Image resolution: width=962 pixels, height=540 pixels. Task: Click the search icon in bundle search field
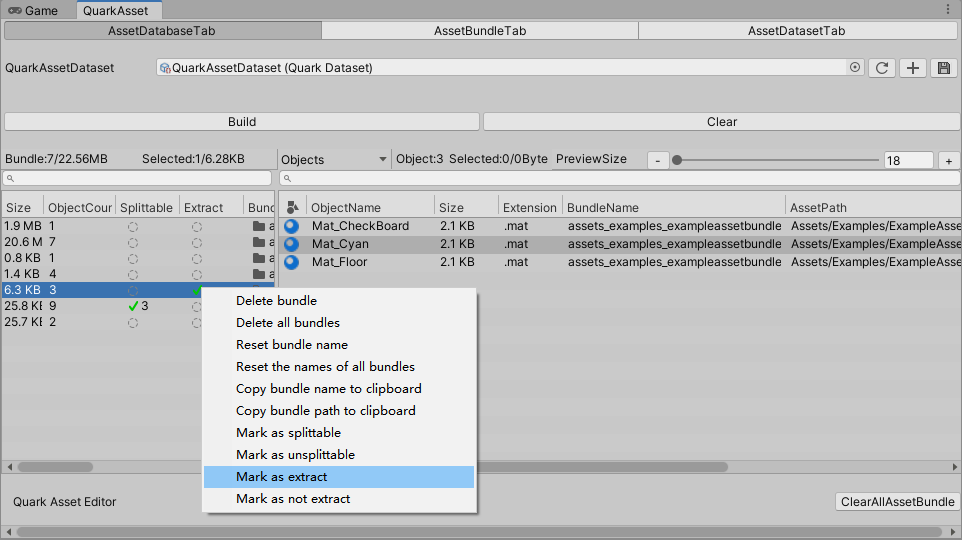[10, 179]
